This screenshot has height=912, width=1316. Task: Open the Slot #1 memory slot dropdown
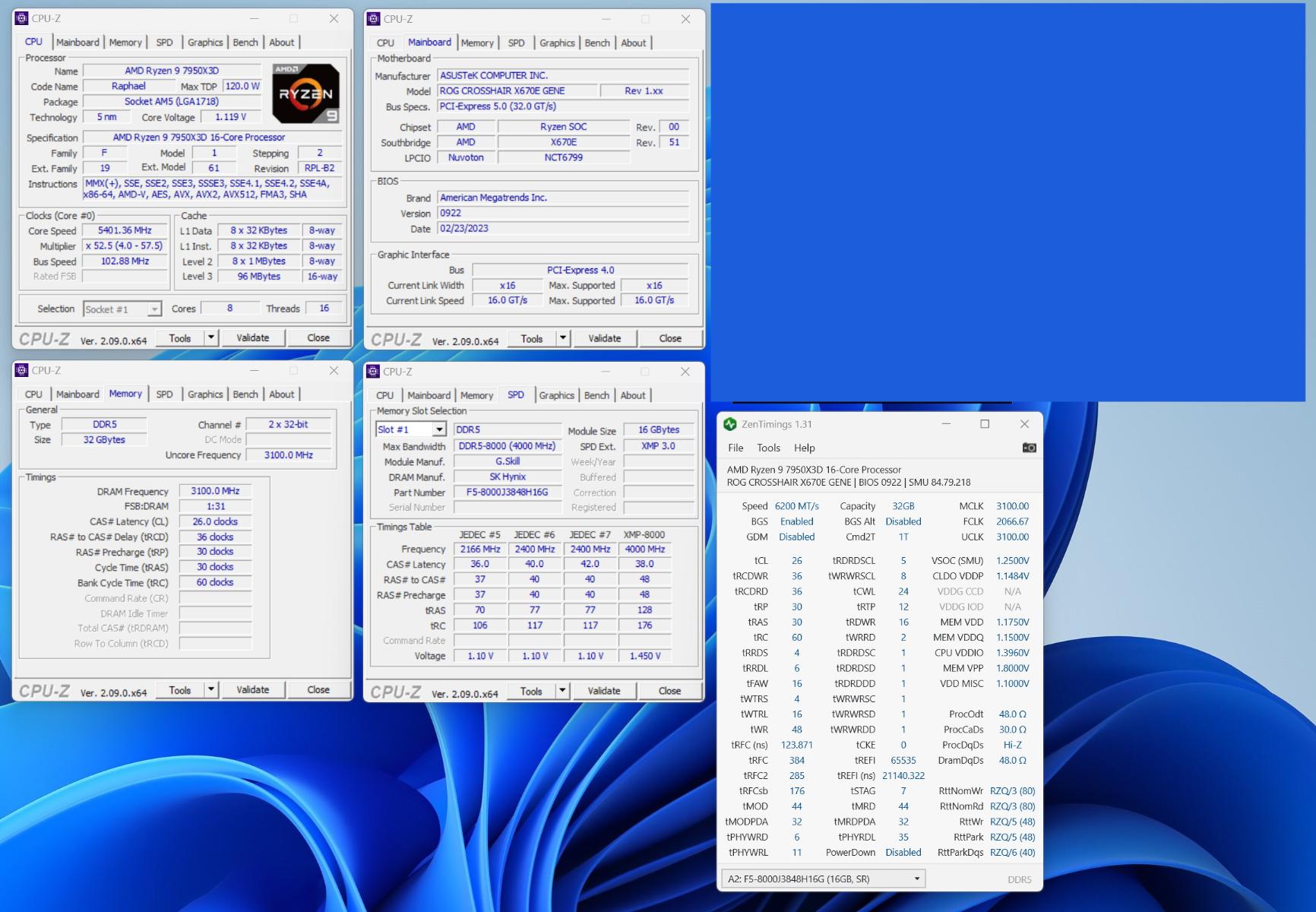coord(438,429)
